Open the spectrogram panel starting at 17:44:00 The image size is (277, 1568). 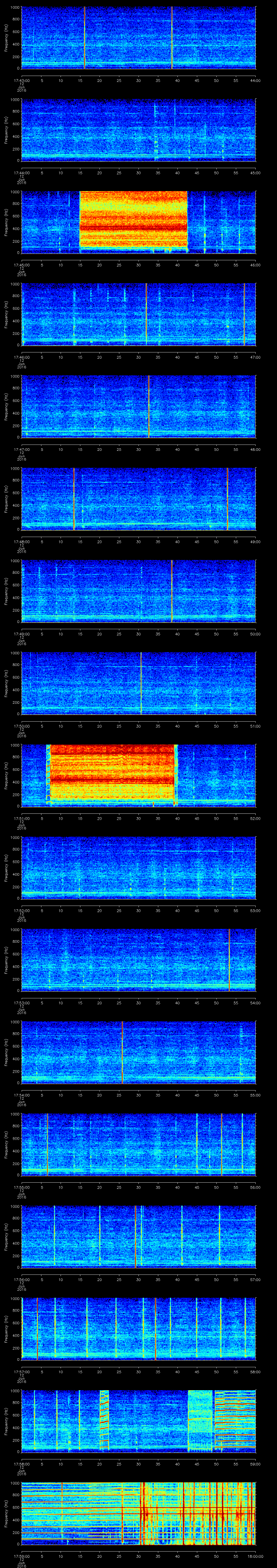[139, 130]
